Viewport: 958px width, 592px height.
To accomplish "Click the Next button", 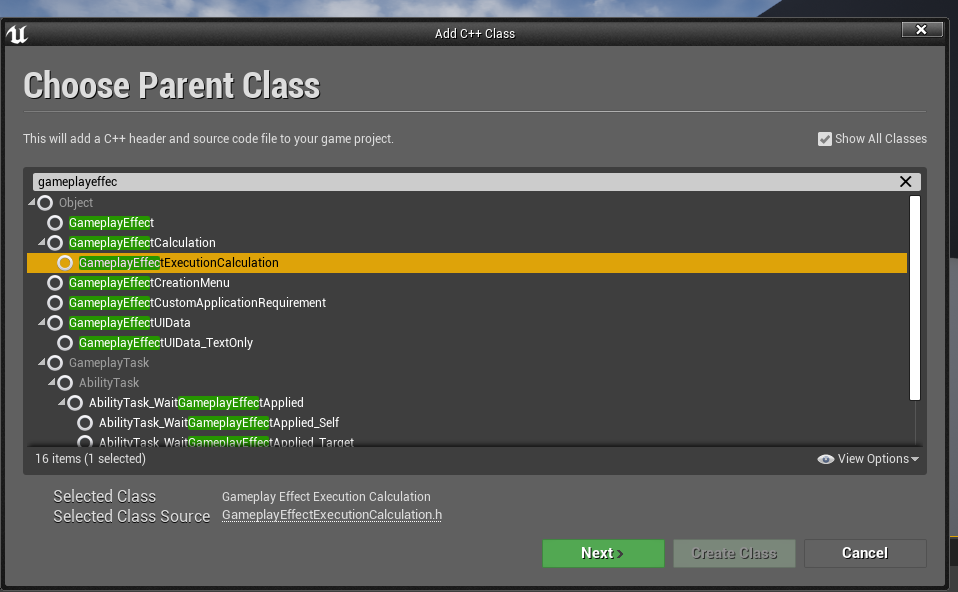I will [603, 554].
